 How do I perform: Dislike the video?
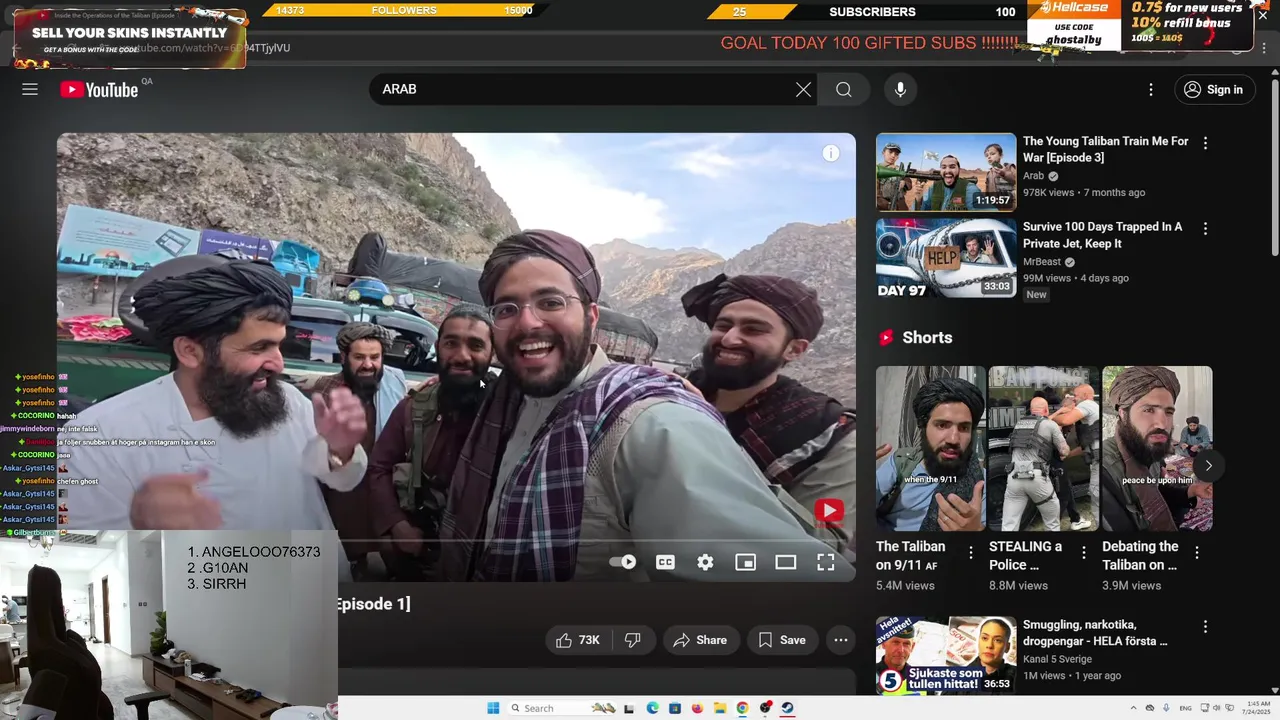[x=632, y=640]
